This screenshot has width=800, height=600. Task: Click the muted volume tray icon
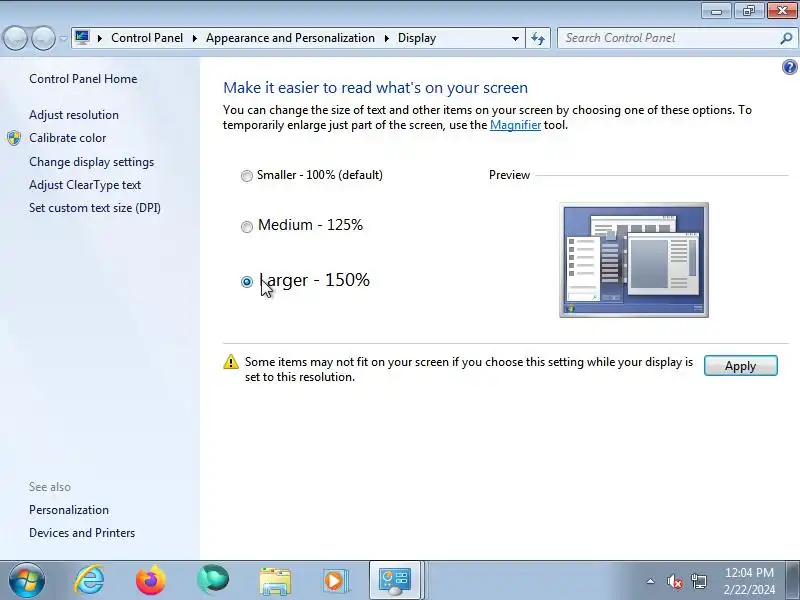[674, 581]
